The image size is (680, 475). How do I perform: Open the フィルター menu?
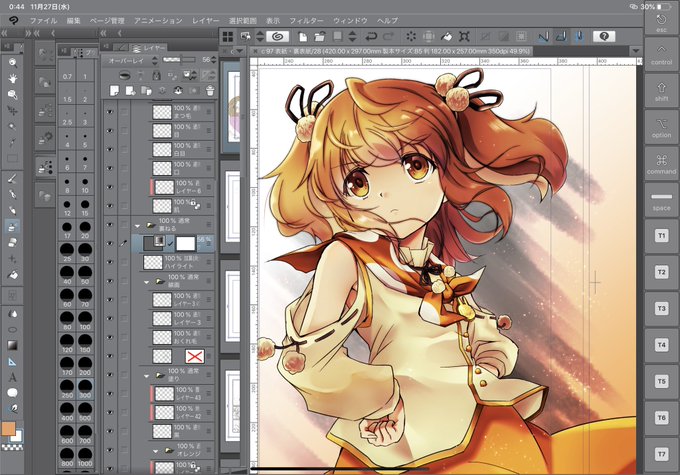(307, 20)
